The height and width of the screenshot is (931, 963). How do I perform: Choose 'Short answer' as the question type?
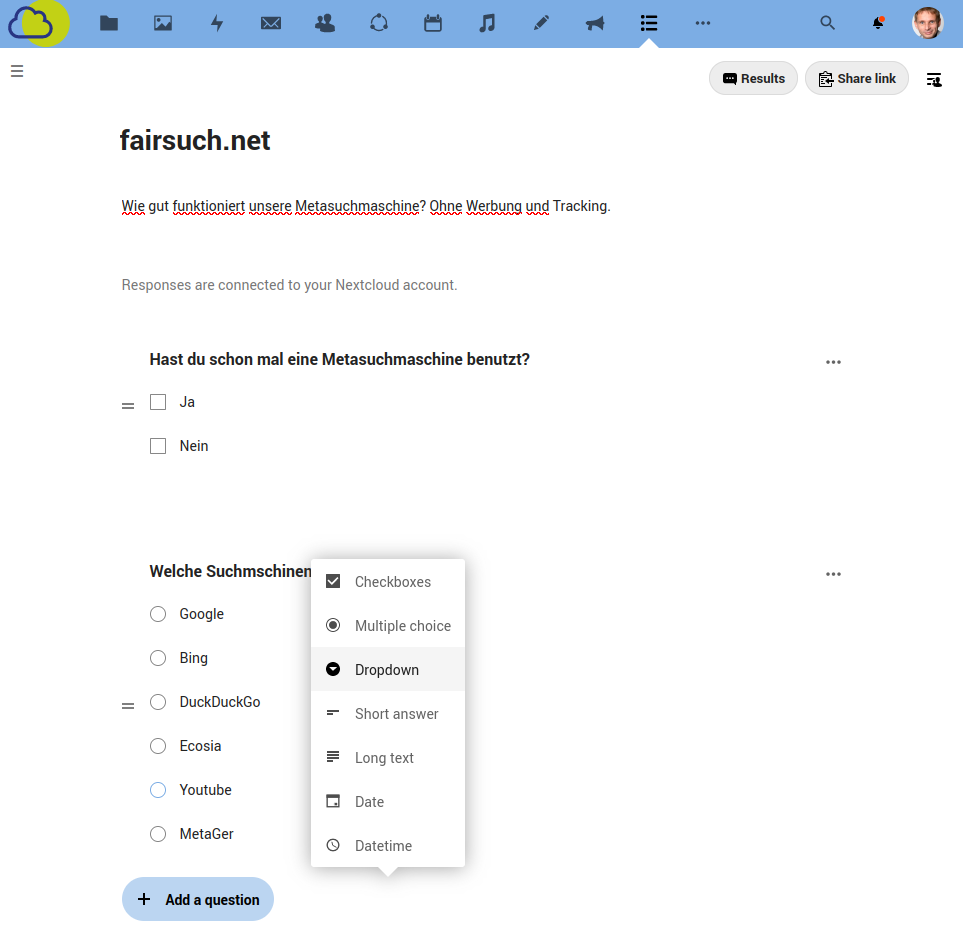pyautogui.click(x=388, y=713)
